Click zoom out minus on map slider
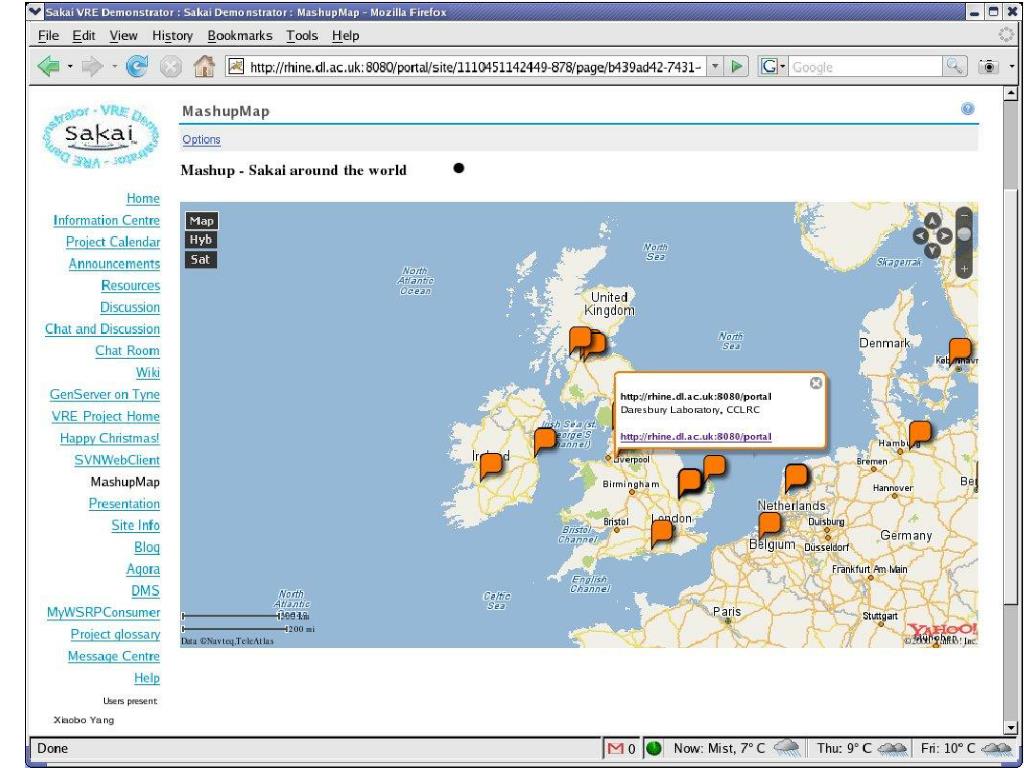 tap(964, 214)
